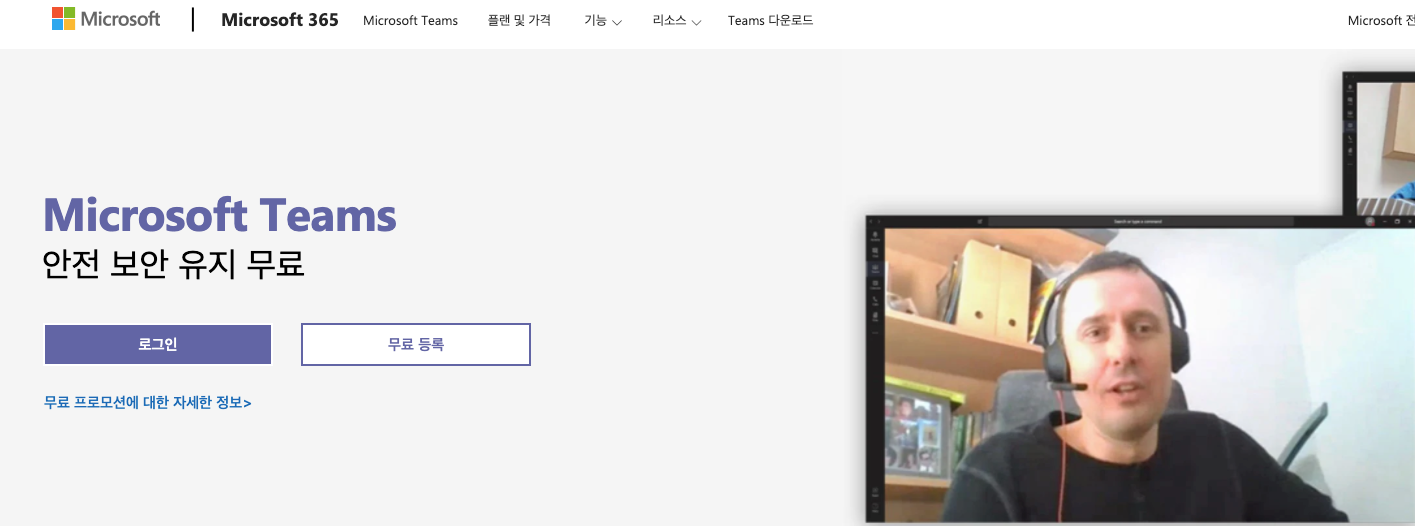Follow the 무료 프로모션에 대한 자세한 정보 link
This screenshot has width=1415, height=526.
coord(148,403)
